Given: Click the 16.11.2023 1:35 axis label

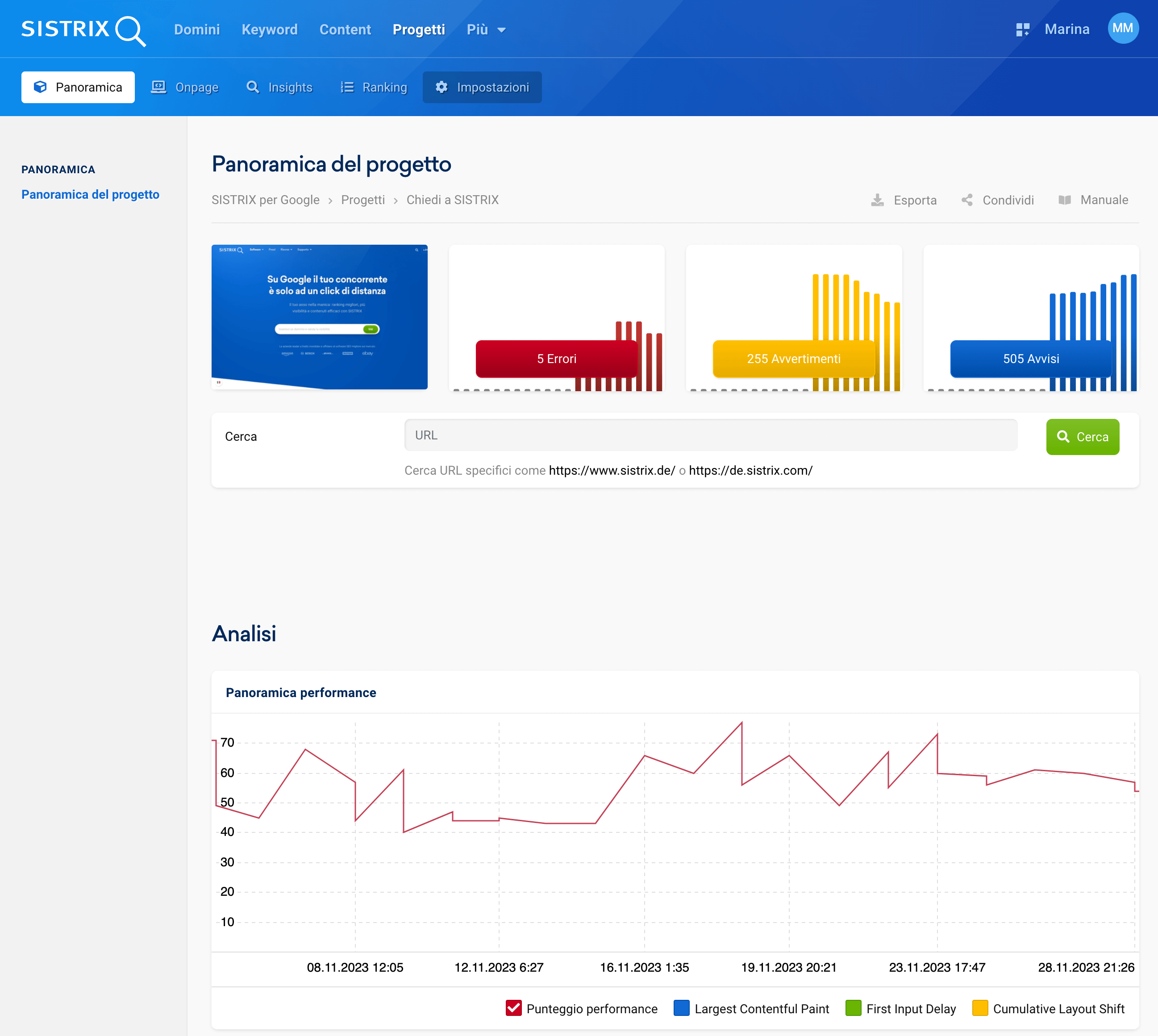Looking at the screenshot, I should tap(644, 967).
